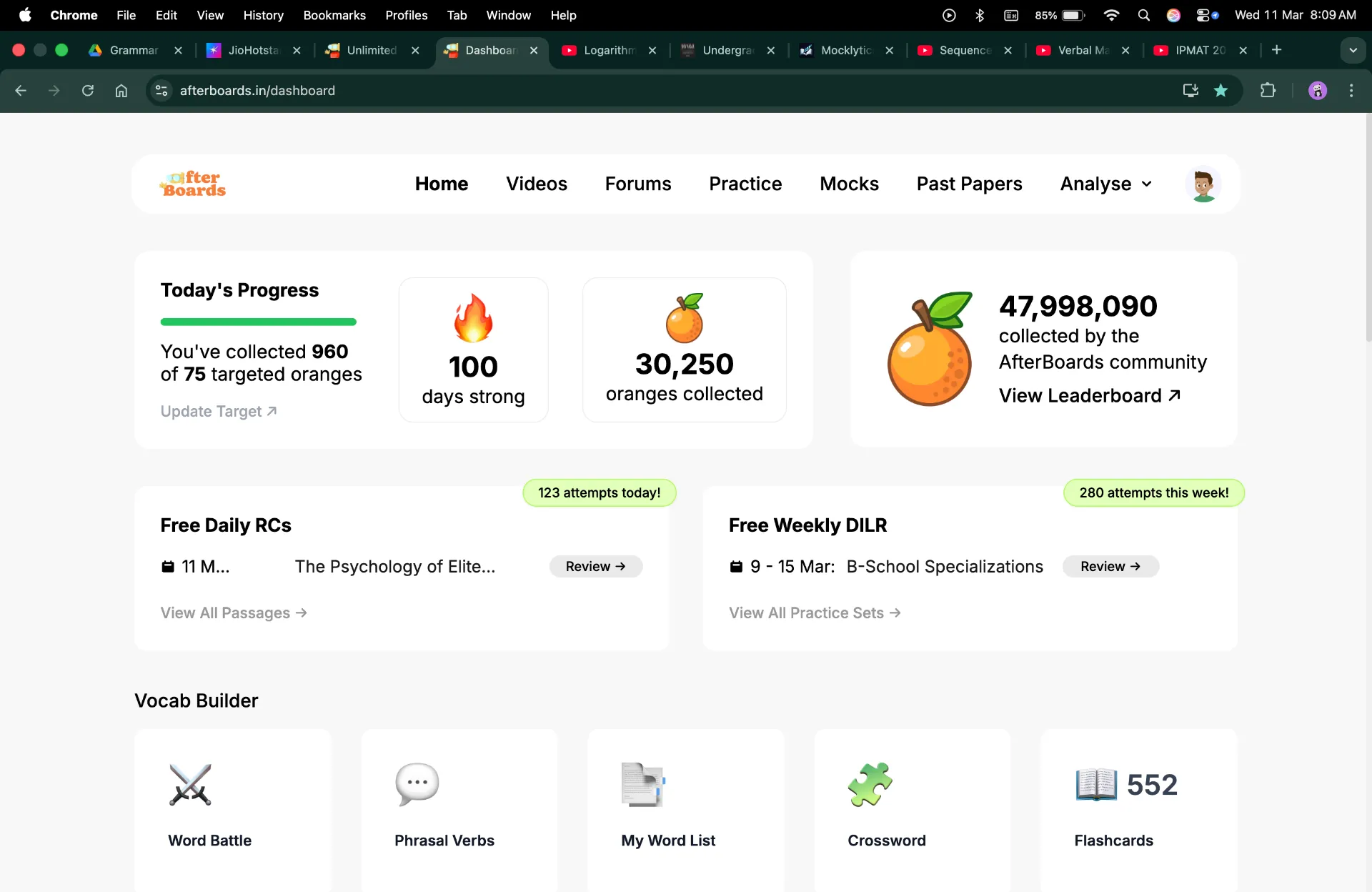Open macOS Spotlight search
The height and width of the screenshot is (892, 1372).
[x=1143, y=15]
